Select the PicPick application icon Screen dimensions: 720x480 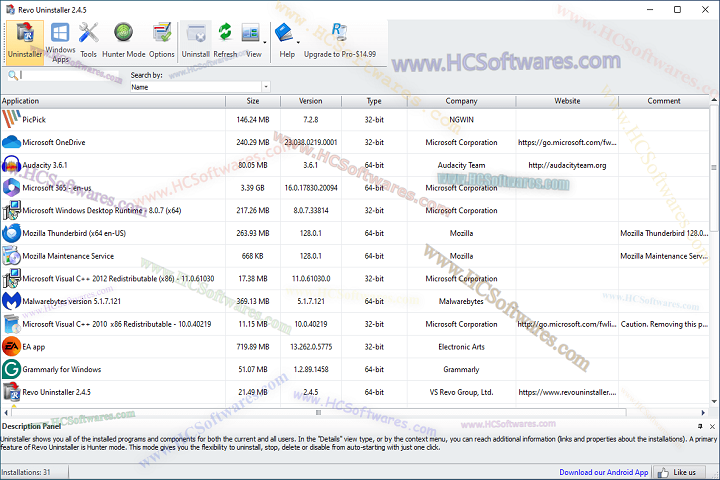coord(11,119)
